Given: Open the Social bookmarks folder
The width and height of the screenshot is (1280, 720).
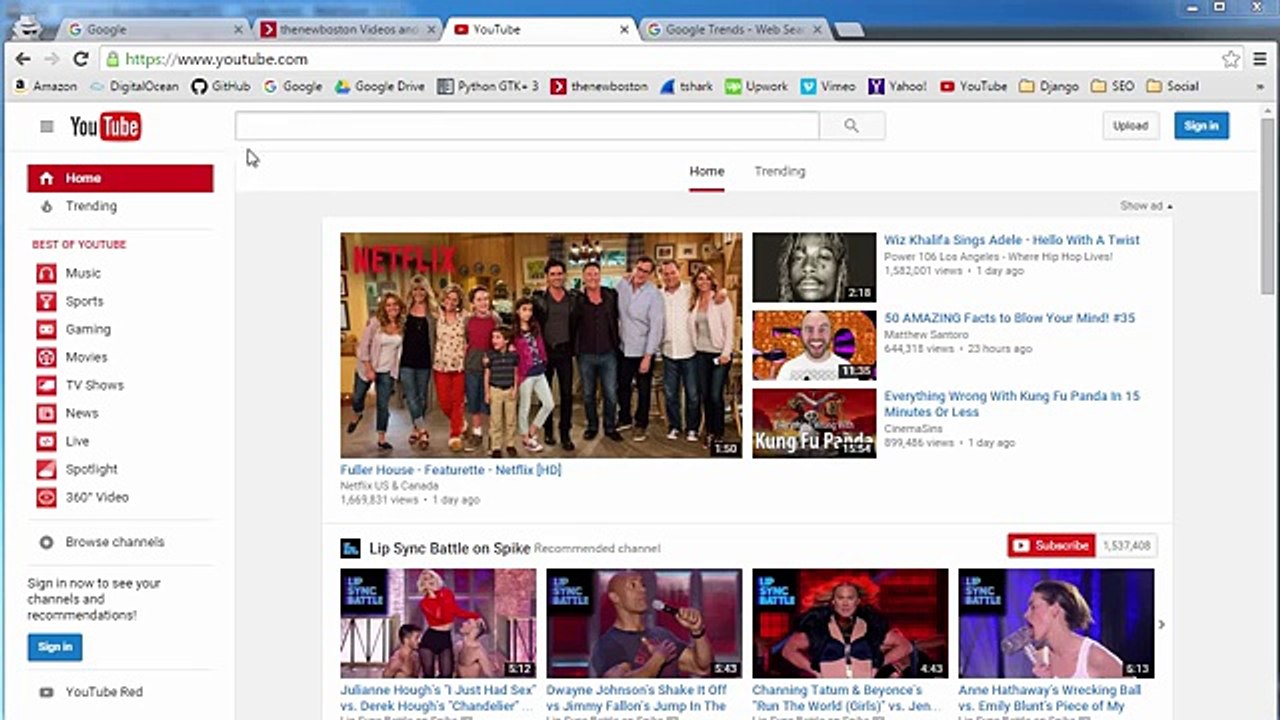Looking at the screenshot, I should (x=1173, y=87).
